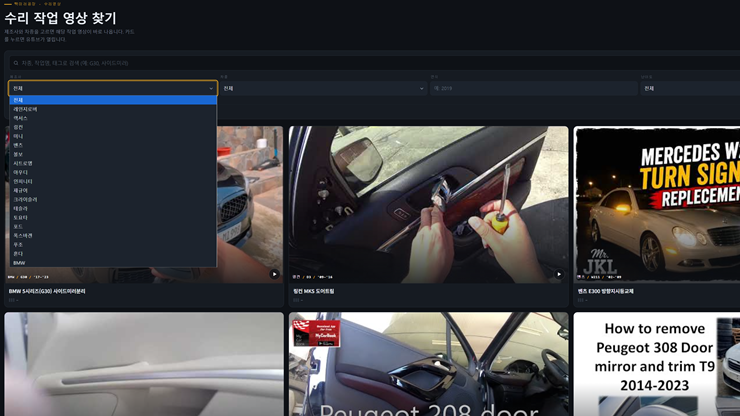Select 폭스바겐 manufacturer option
740x416 pixels.
pyautogui.click(x=113, y=236)
